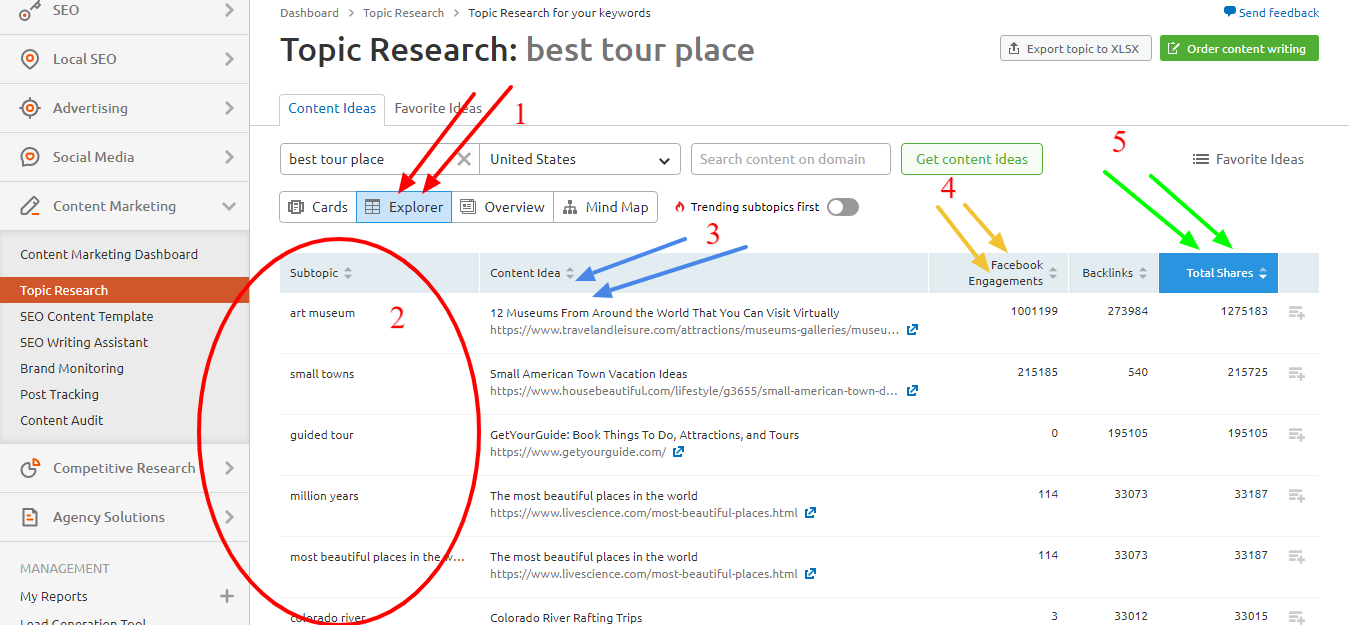Click the Social Media icon
Screen dimensions: 1349x625
coord(31,157)
